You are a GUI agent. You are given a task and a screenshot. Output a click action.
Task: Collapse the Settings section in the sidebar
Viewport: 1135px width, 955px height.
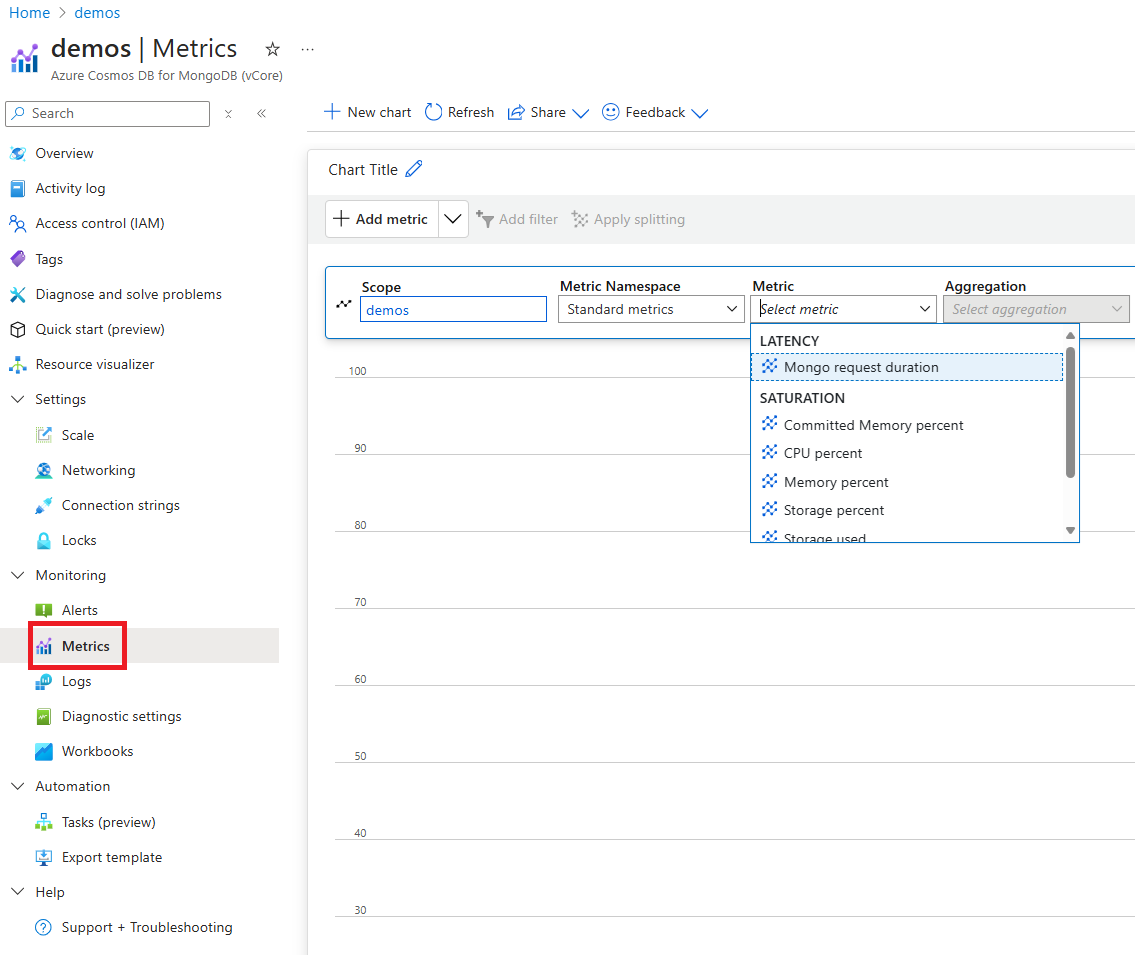[x=17, y=399]
